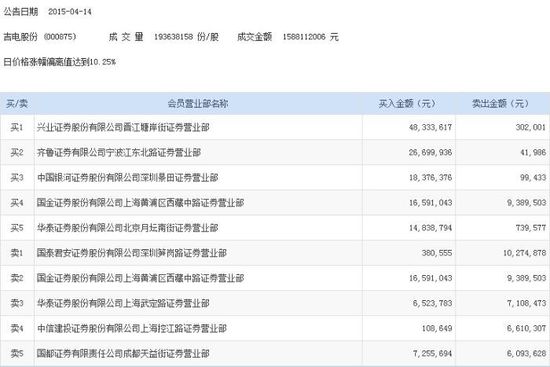Viewport: 550px width, 367px height.
Task: Select the 买3 row label
Action: 17,178
